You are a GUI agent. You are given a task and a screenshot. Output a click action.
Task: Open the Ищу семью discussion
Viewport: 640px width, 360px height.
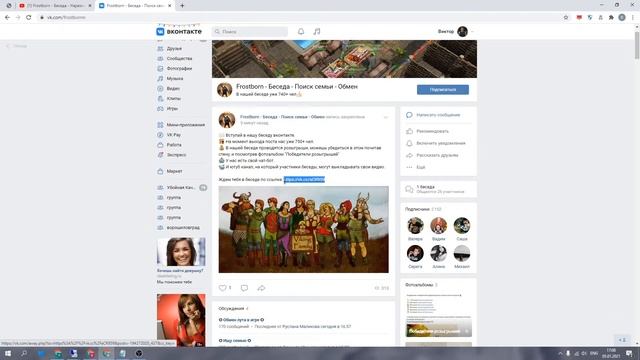pyautogui.click(x=235, y=340)
